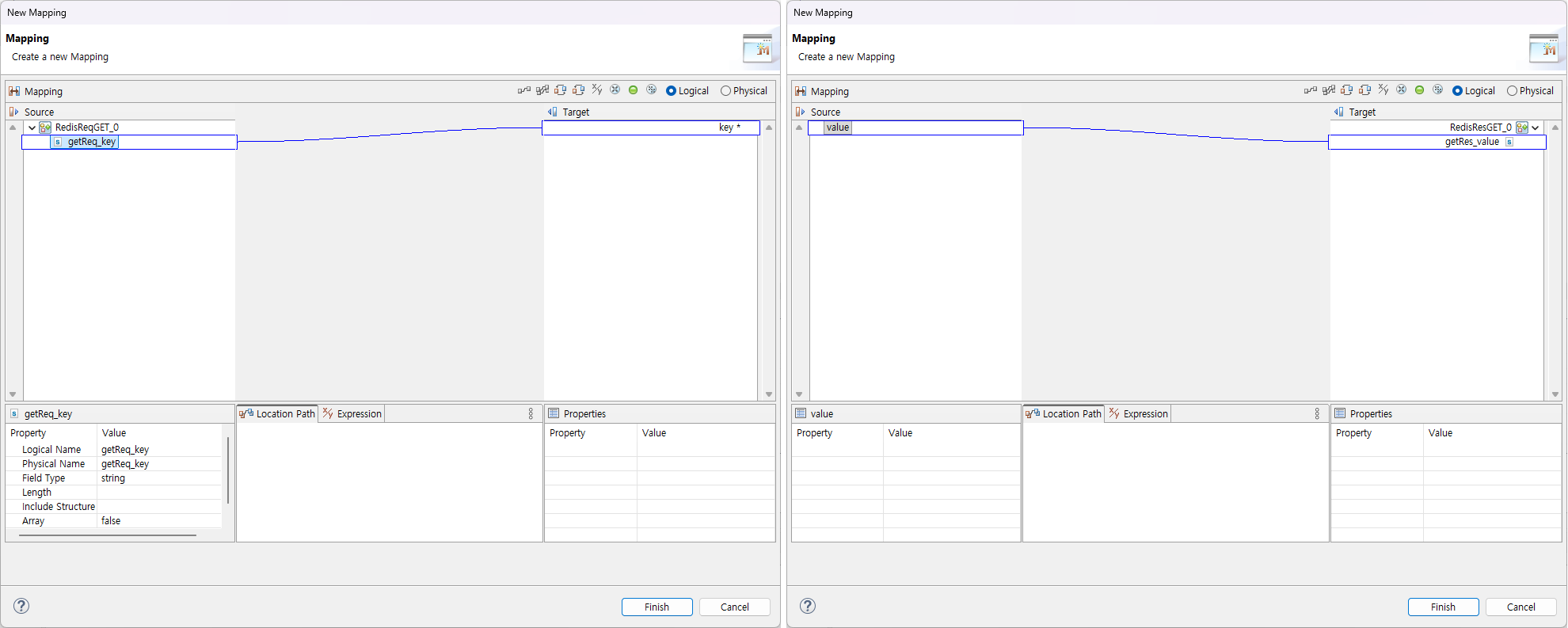
Task: Click Finish in the right New Mapping window
Action: tap(1444, 607)
